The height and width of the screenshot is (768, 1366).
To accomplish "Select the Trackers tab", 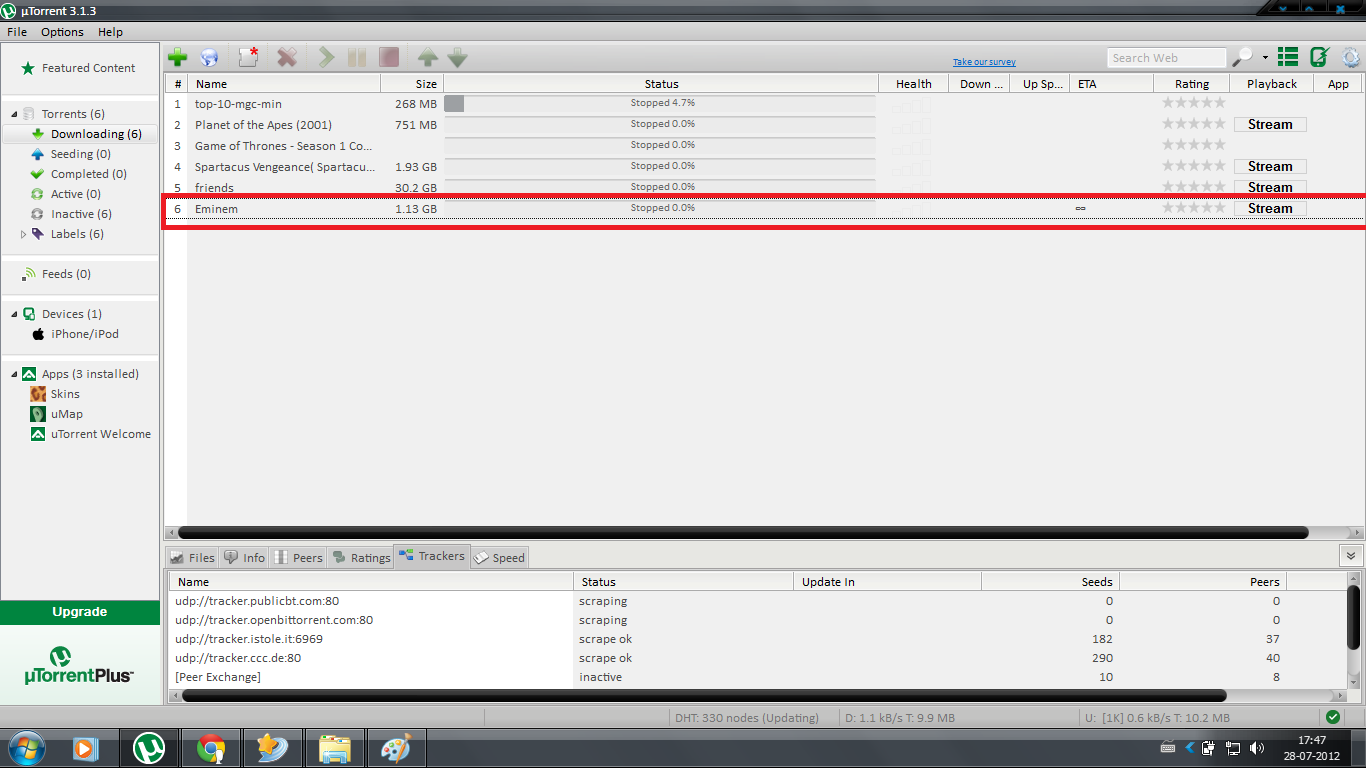I will (432, 556).
